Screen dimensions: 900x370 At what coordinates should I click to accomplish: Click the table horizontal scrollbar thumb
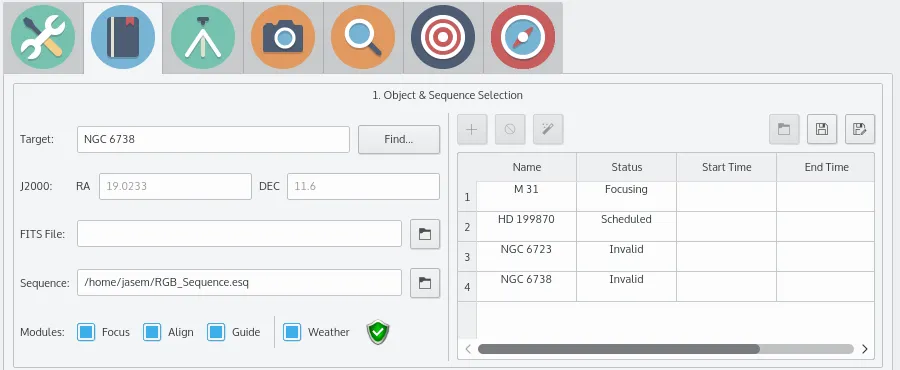coord(619,349)
